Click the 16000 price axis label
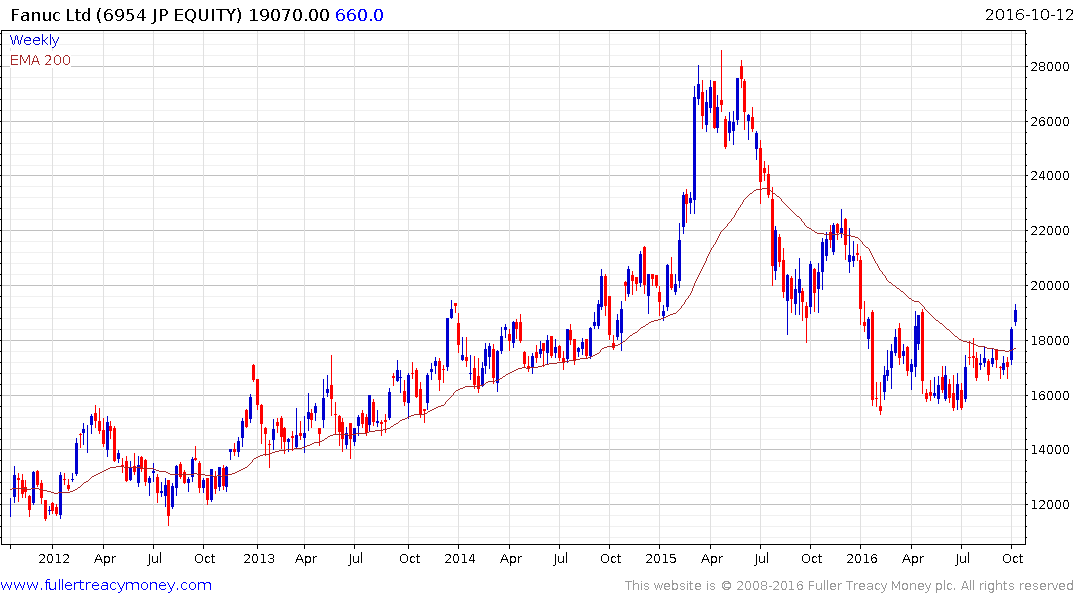 tap(1050, 396)
